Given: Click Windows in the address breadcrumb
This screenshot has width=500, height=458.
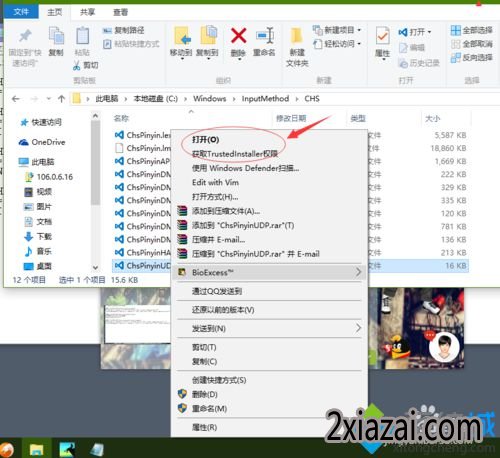Looking at the screenshot, I should coord(210,99).
